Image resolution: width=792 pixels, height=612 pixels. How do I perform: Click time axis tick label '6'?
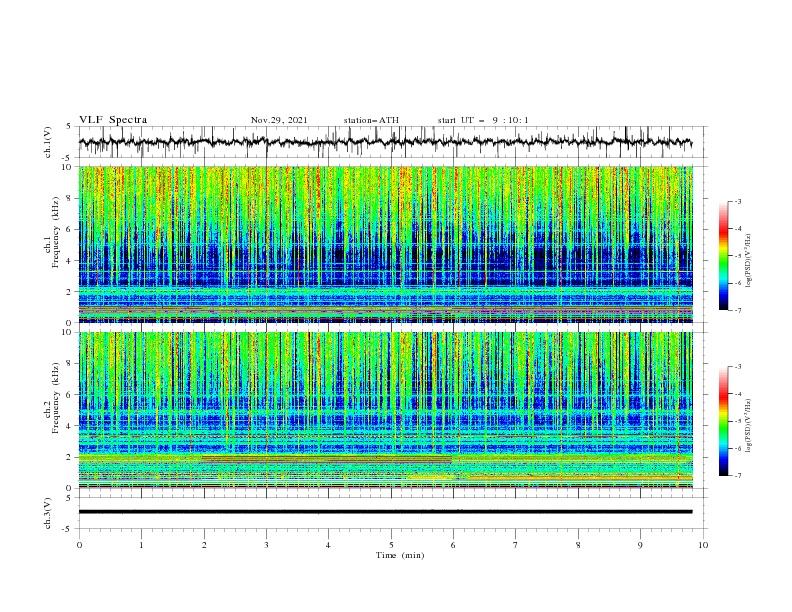coord(453,545)
